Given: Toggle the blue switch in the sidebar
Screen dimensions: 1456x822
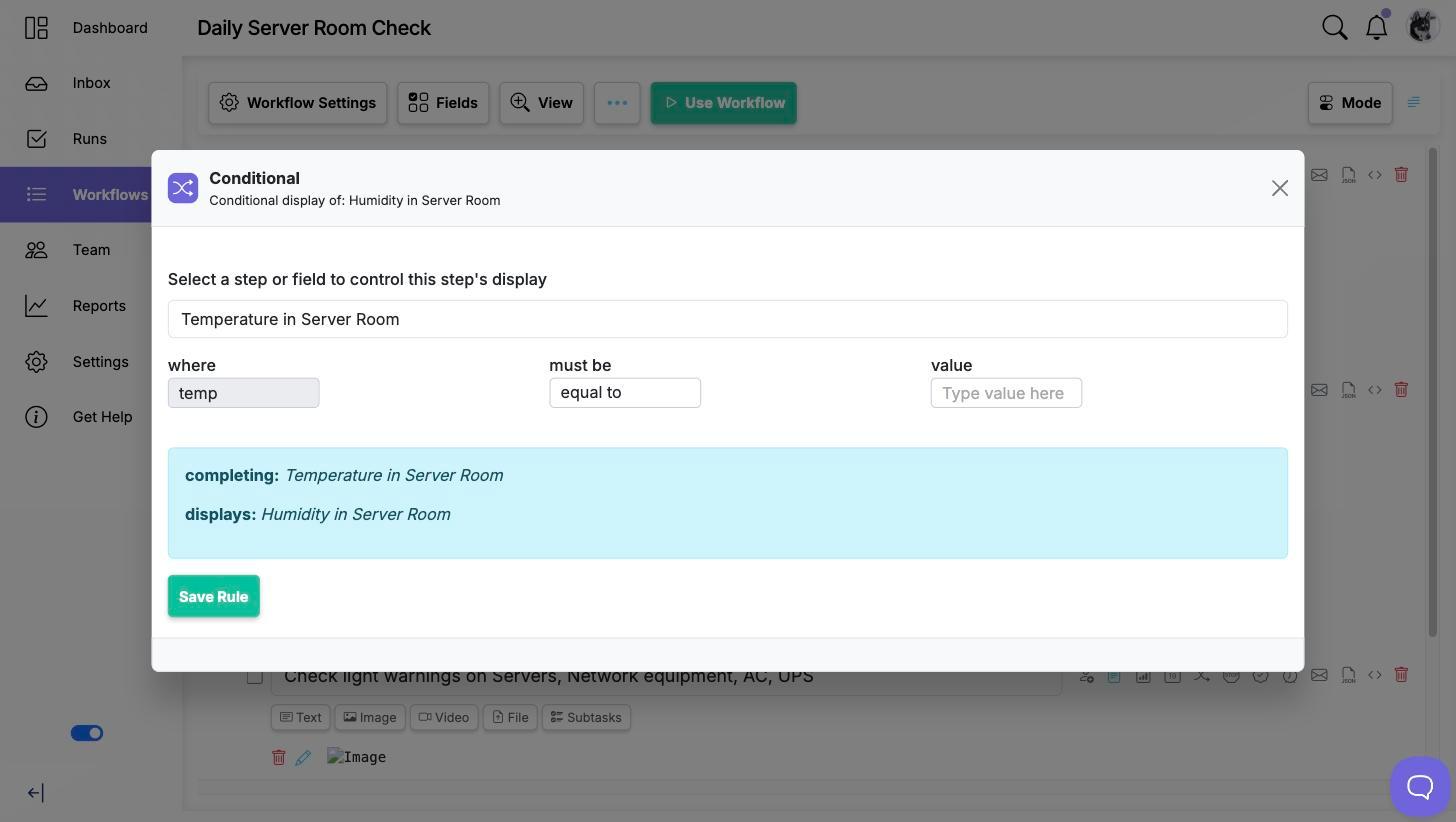Looking at the screenshot, I should point(87,733).
